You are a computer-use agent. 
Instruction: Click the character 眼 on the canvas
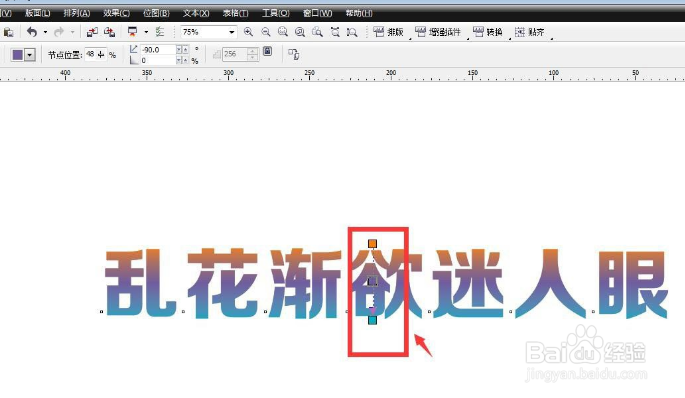point(633,284)
